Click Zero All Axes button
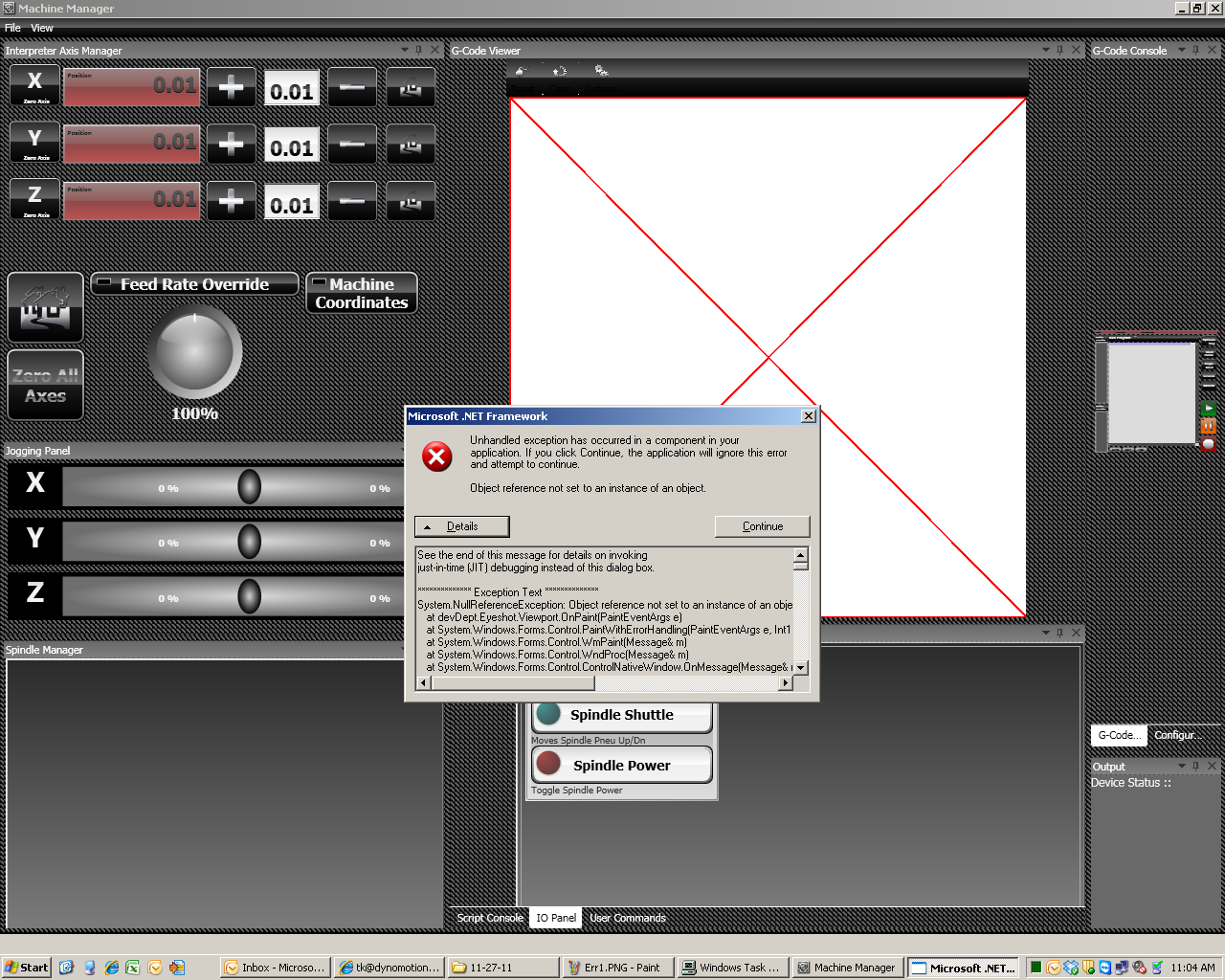This screenshot has width=1225, height=980. 45,386
